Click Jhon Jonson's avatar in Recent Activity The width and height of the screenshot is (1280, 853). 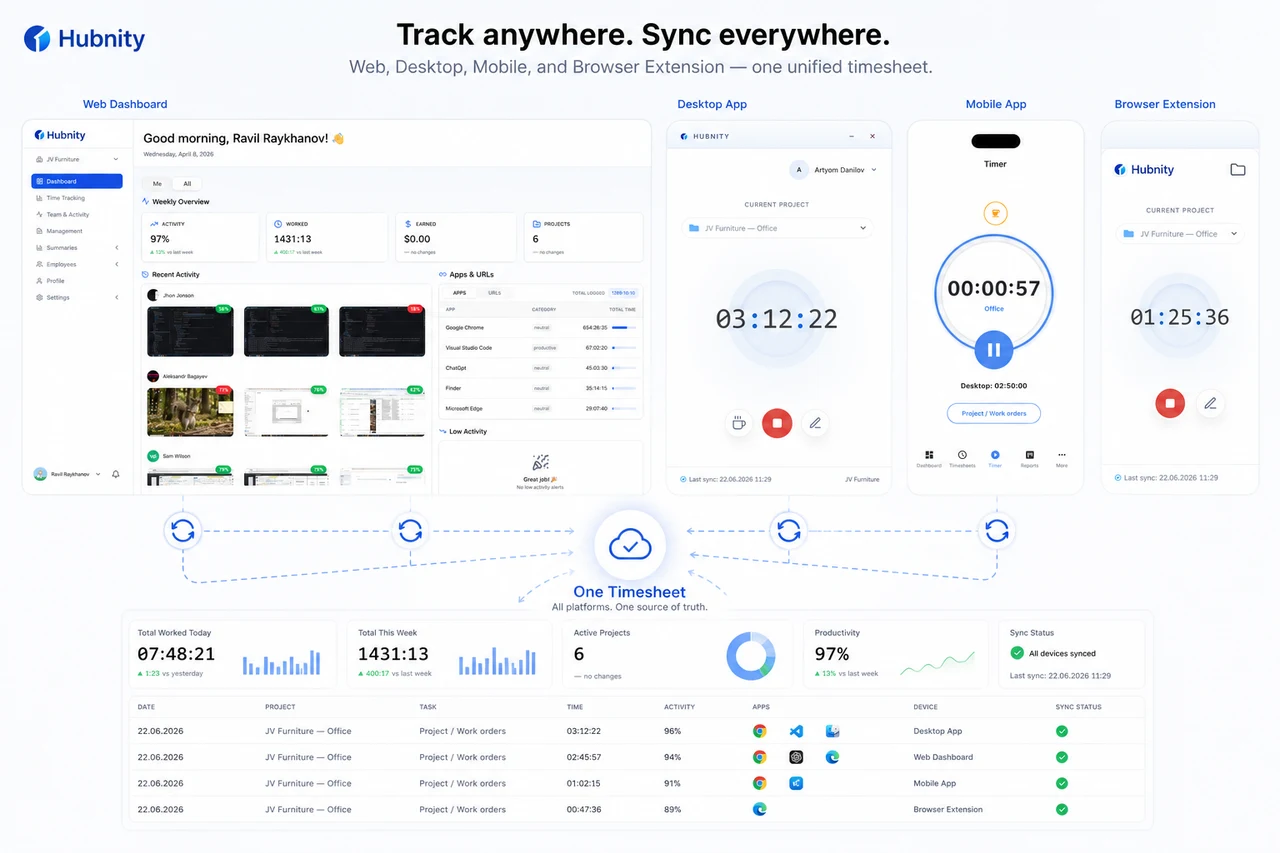pos(153,295)
